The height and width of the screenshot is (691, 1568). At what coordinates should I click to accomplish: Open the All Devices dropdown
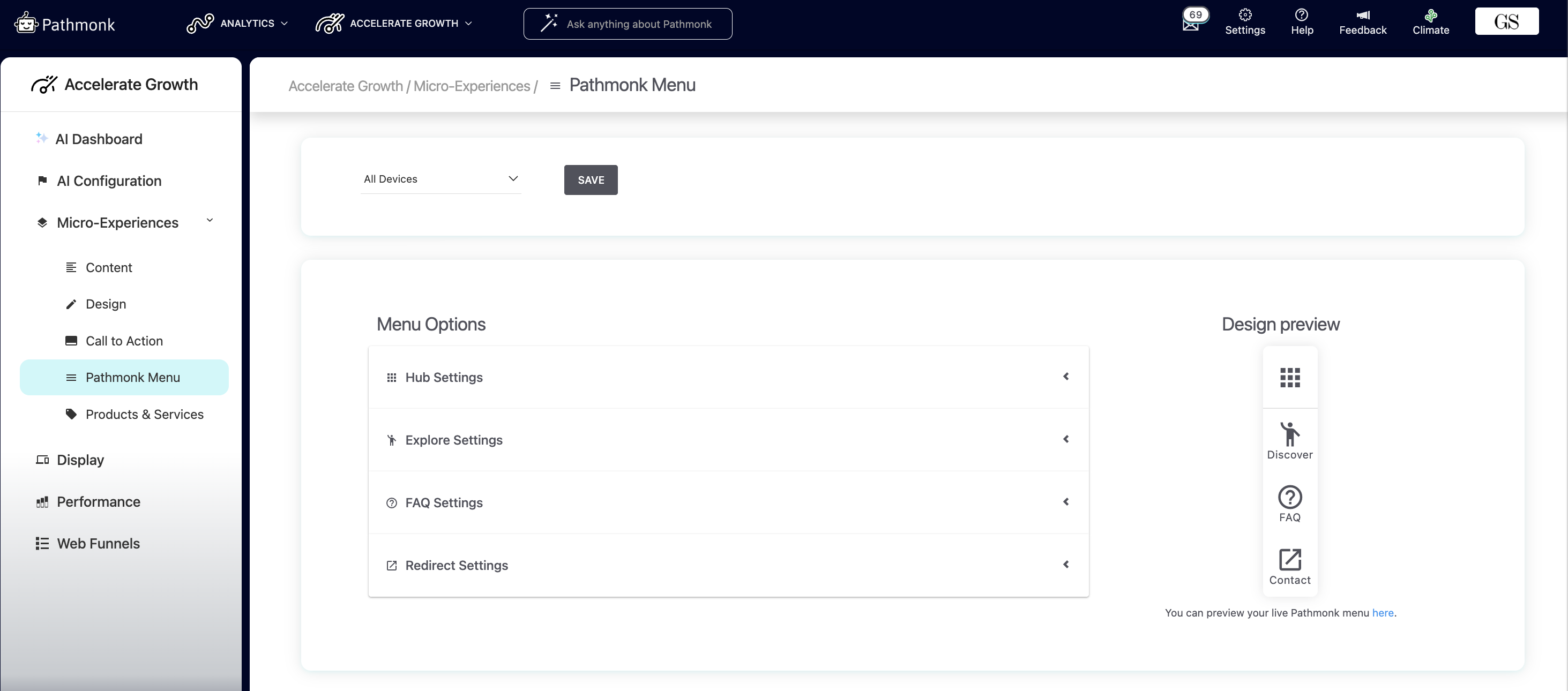tap(440, 179)
